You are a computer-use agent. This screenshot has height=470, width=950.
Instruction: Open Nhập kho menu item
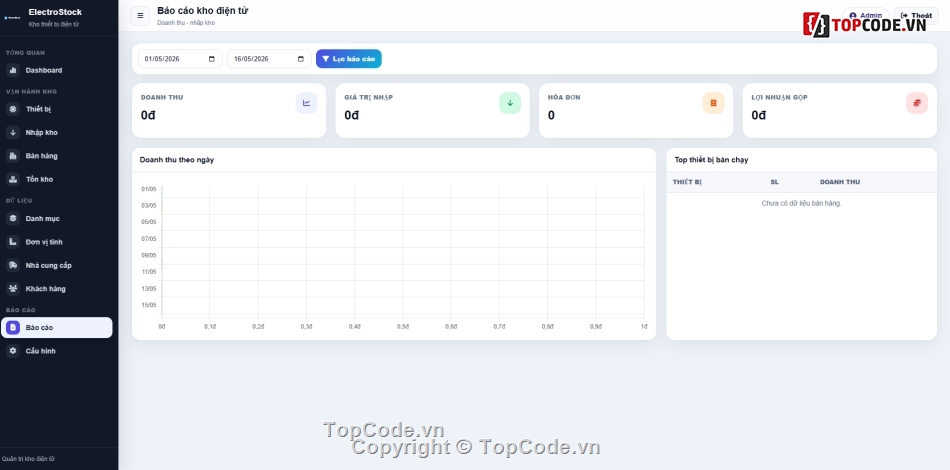point(56,133)
